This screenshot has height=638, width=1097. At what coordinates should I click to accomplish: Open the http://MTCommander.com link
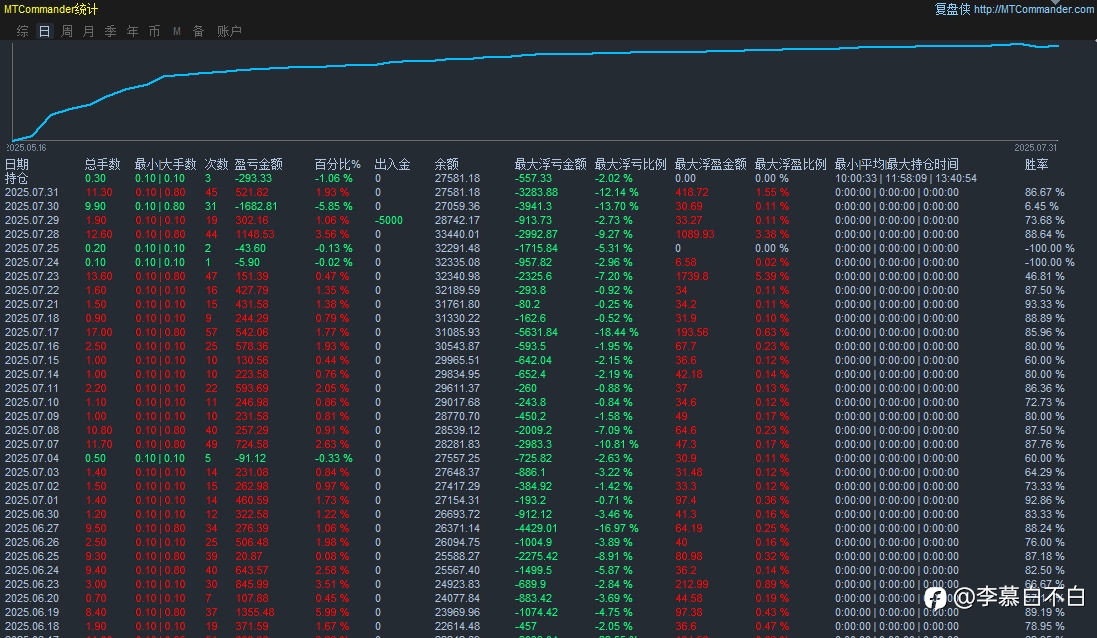coord(1035,9)
